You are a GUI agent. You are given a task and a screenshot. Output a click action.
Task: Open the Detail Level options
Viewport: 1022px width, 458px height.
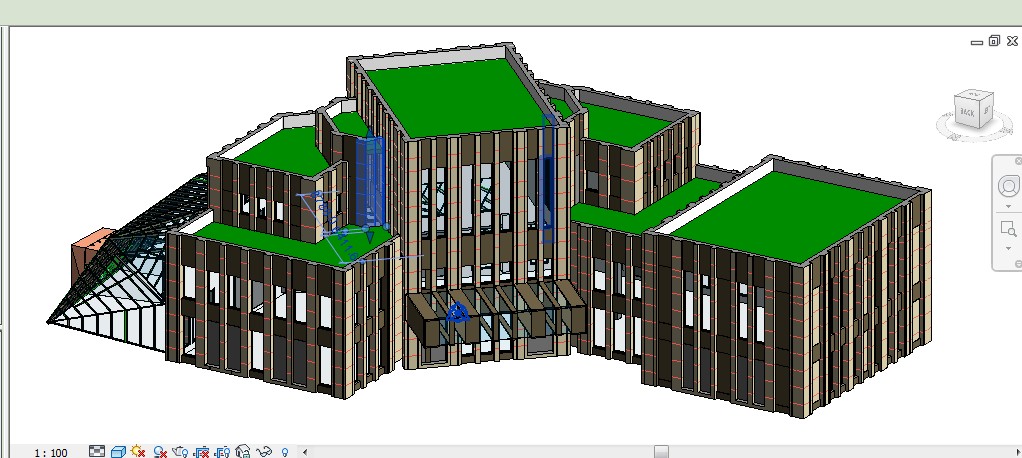click(96, 451)
